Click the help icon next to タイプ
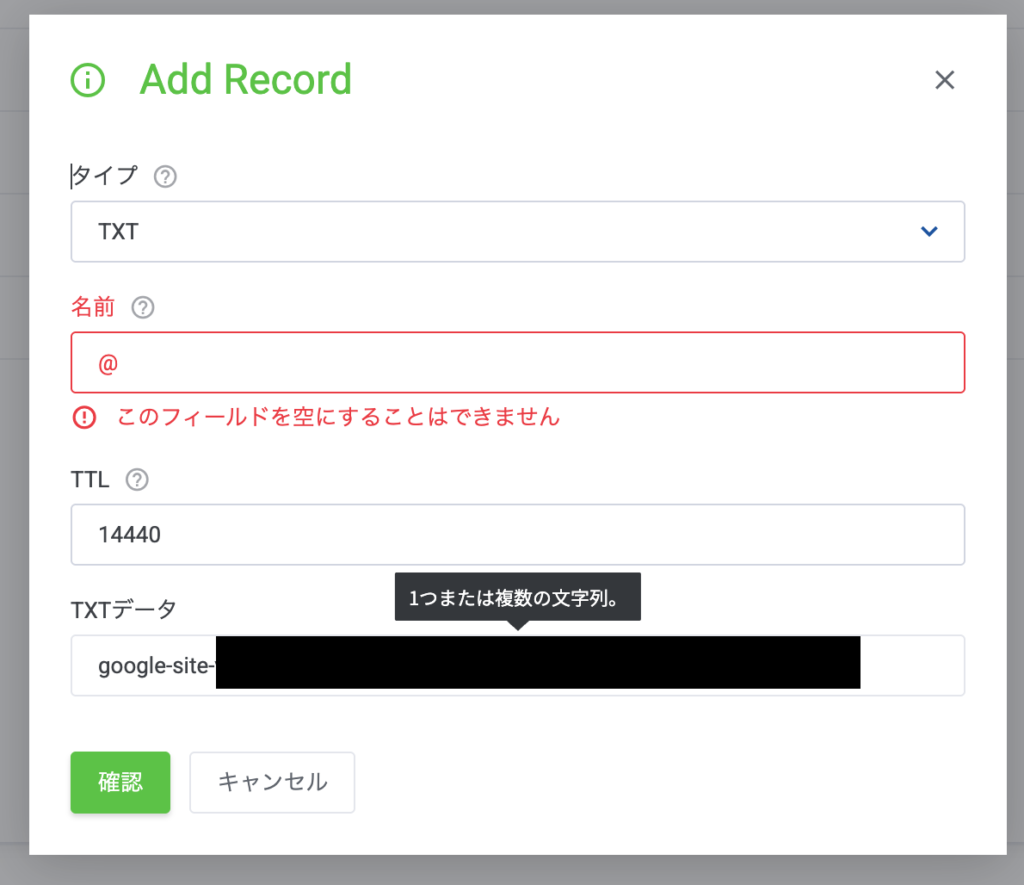 coord(165,177)
